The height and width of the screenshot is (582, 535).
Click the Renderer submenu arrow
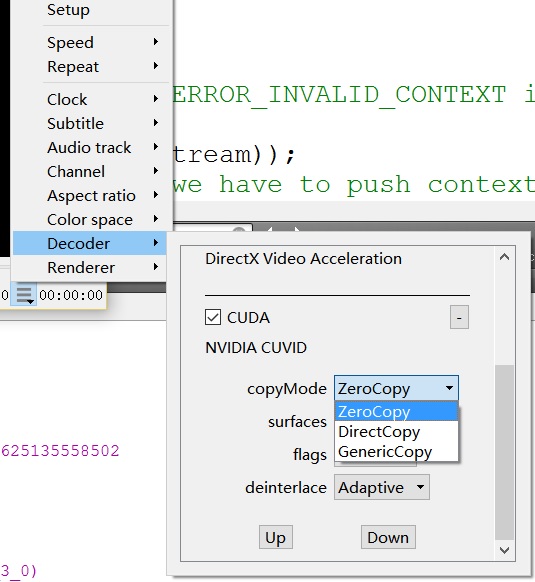pos(156,267)
